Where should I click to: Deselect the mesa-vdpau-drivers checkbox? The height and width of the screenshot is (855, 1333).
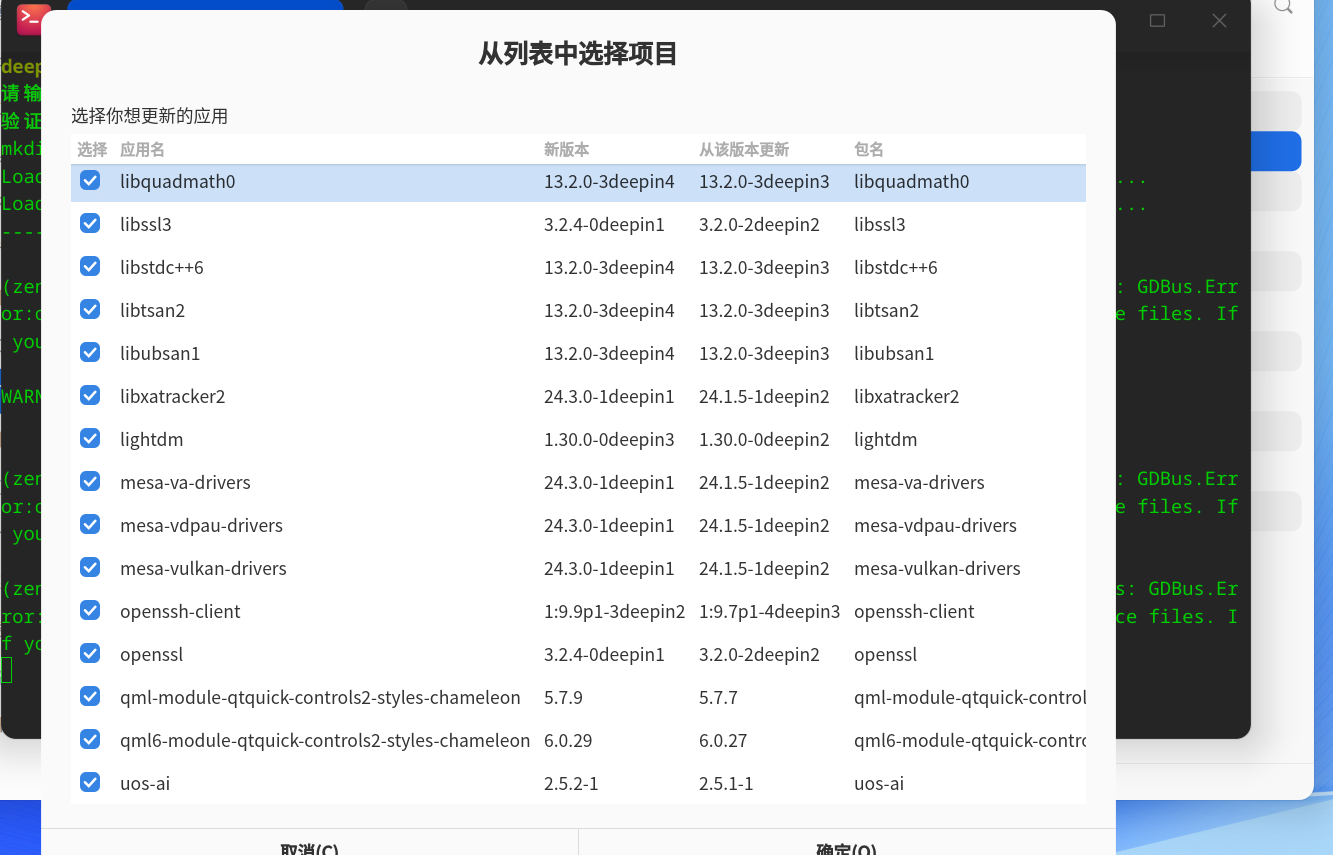click(90, 525)
